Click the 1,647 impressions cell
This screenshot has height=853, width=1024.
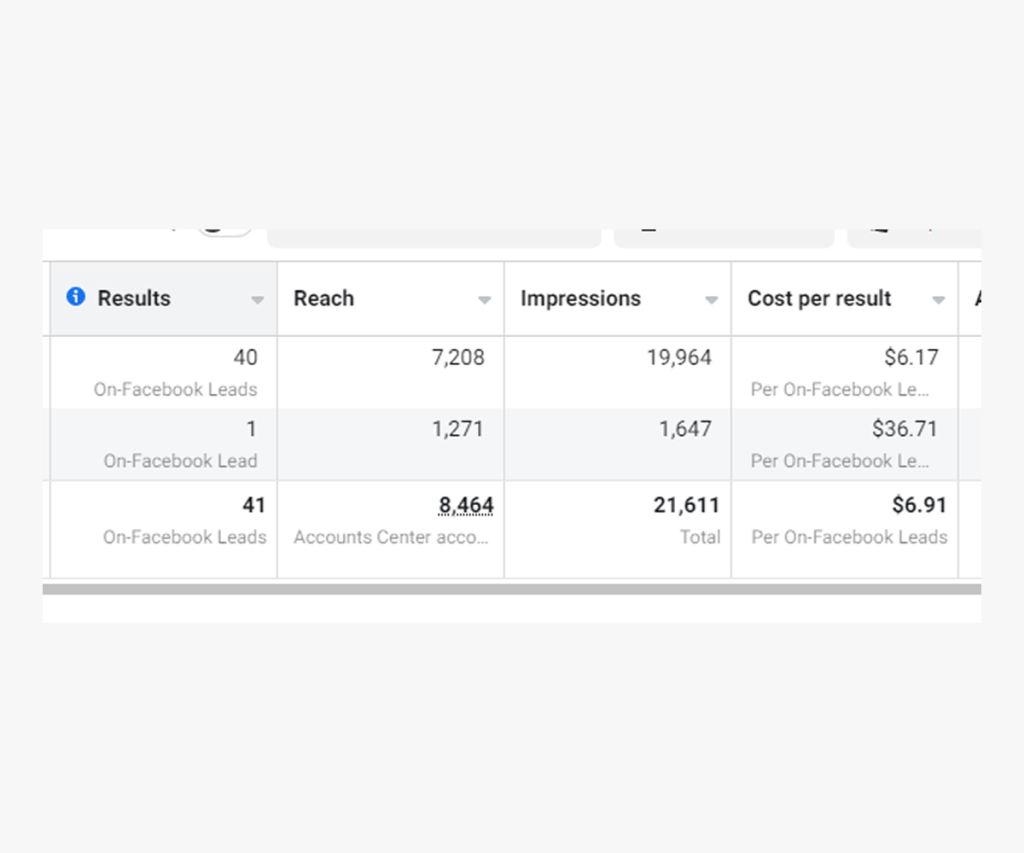point(618,445)
